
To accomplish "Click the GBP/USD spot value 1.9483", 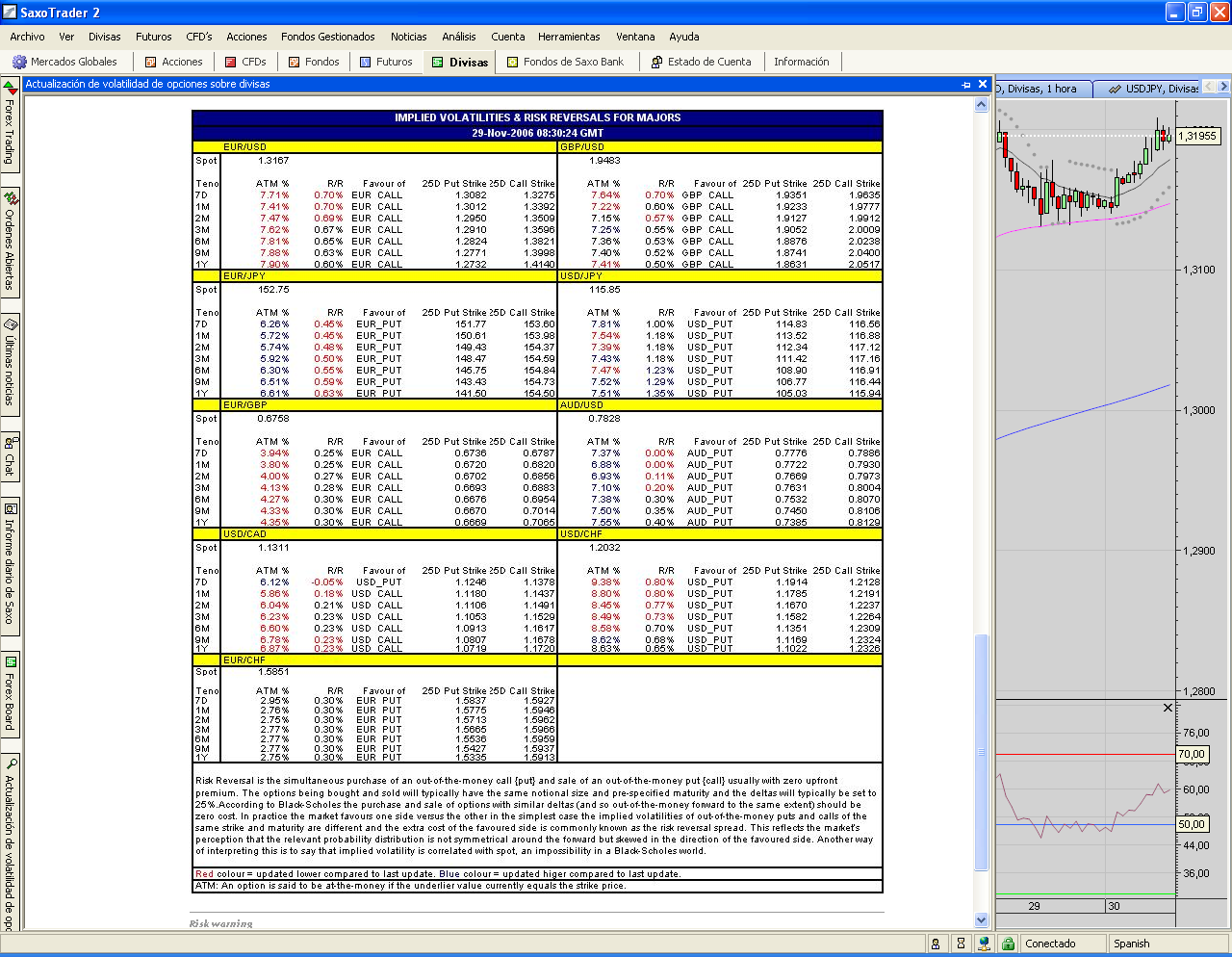I will point(604,161).
